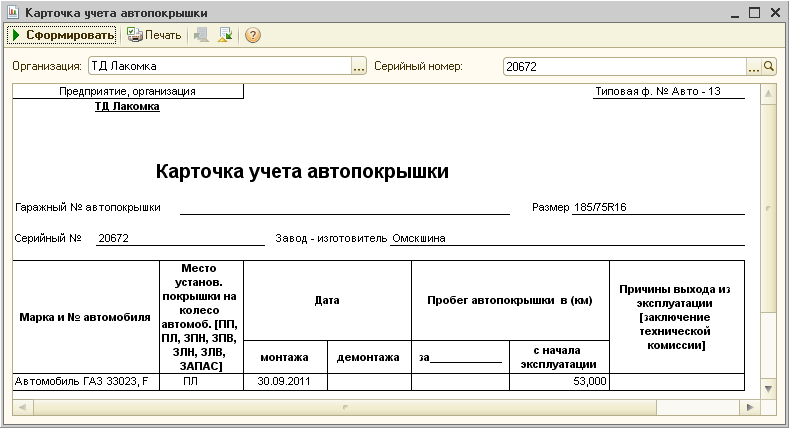The image size is (789, 428).
Task: Click the Сформировать button
Action: (60, 35)
